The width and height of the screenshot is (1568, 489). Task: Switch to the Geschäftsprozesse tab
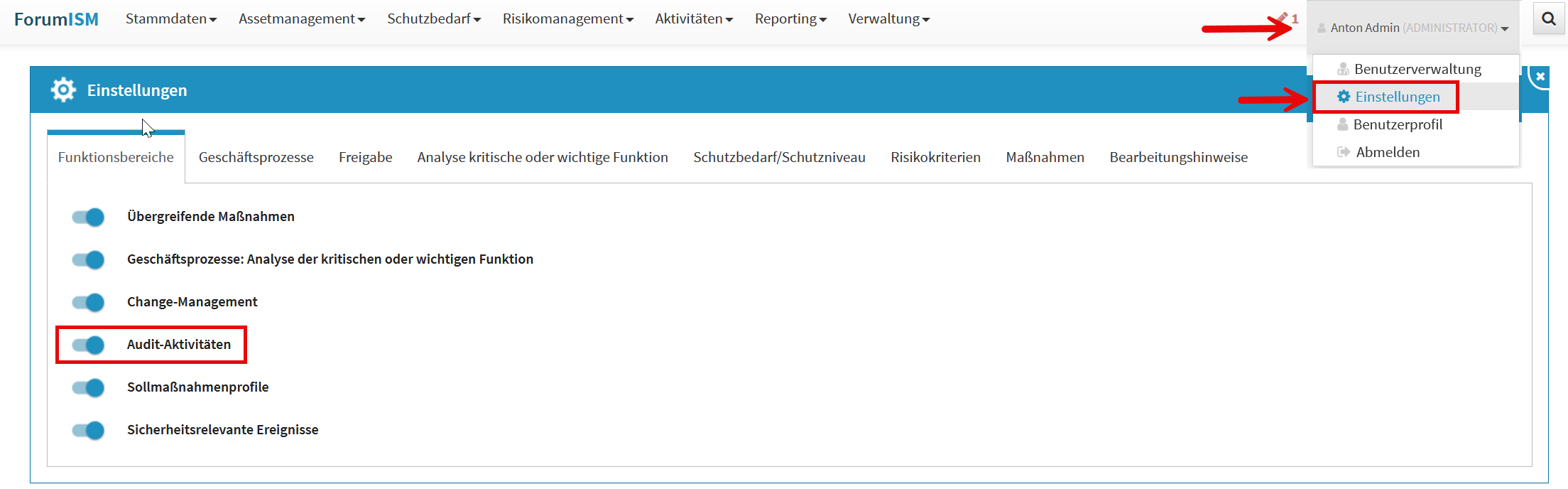pyautogui.click(x=256, y=157)
